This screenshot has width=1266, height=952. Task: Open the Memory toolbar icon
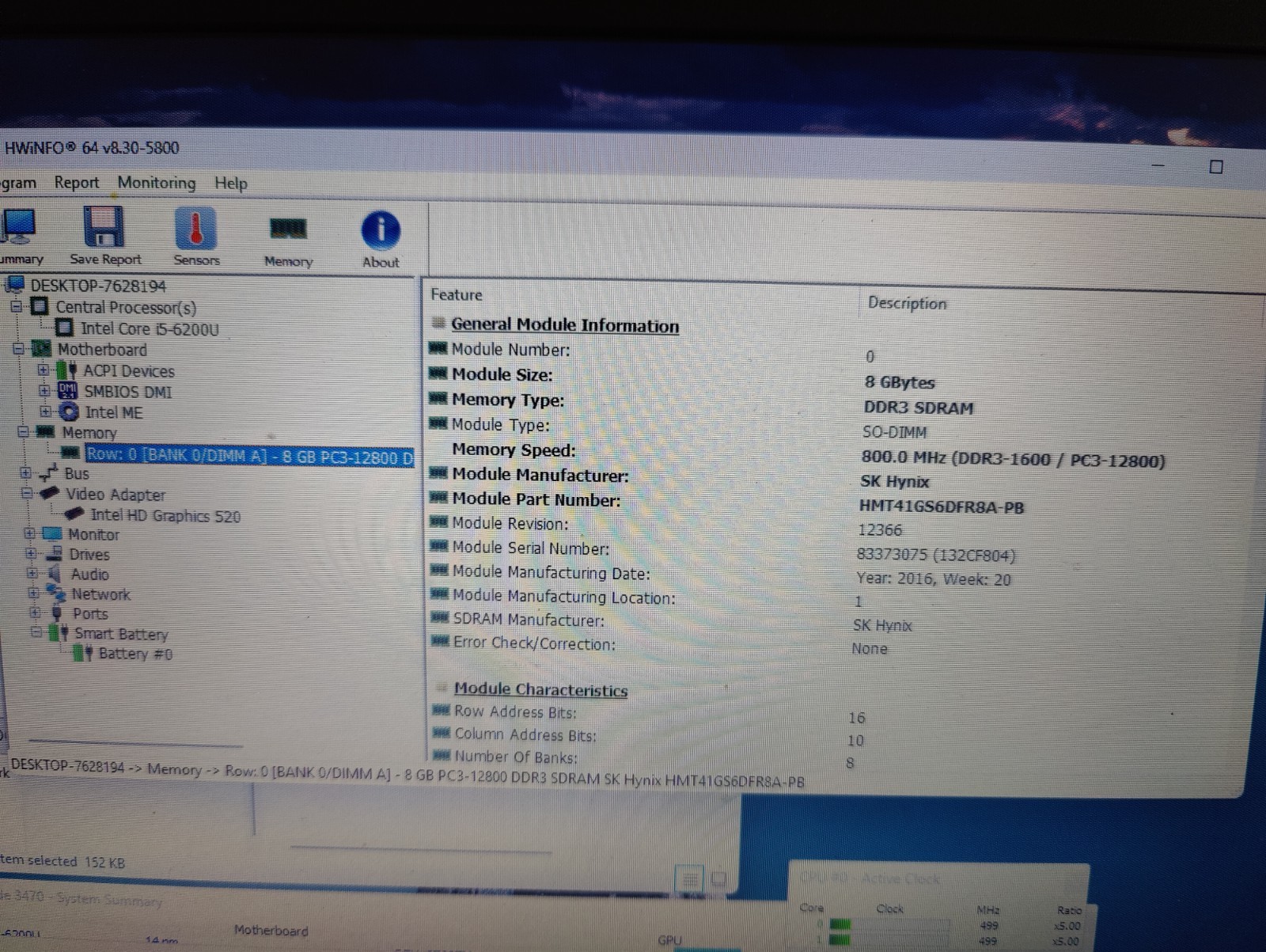(288, 229)
